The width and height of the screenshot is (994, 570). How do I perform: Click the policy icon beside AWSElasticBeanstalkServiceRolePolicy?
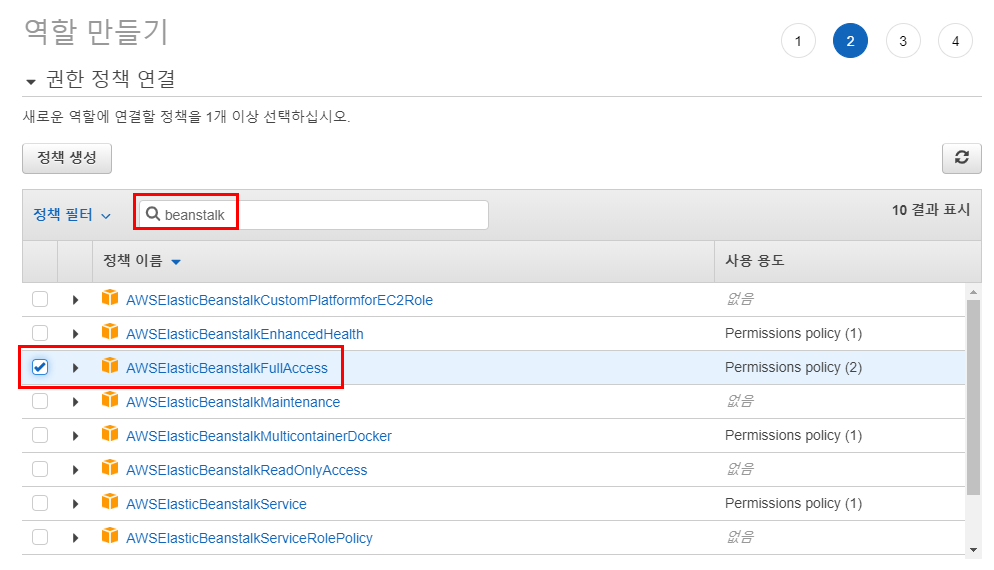(x=110, y=535)
